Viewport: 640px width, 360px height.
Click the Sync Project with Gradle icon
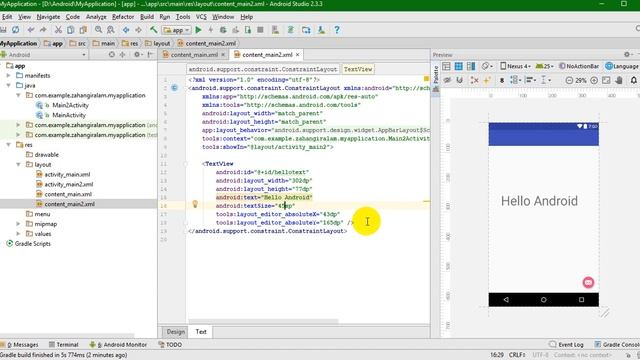pos(291,30)
